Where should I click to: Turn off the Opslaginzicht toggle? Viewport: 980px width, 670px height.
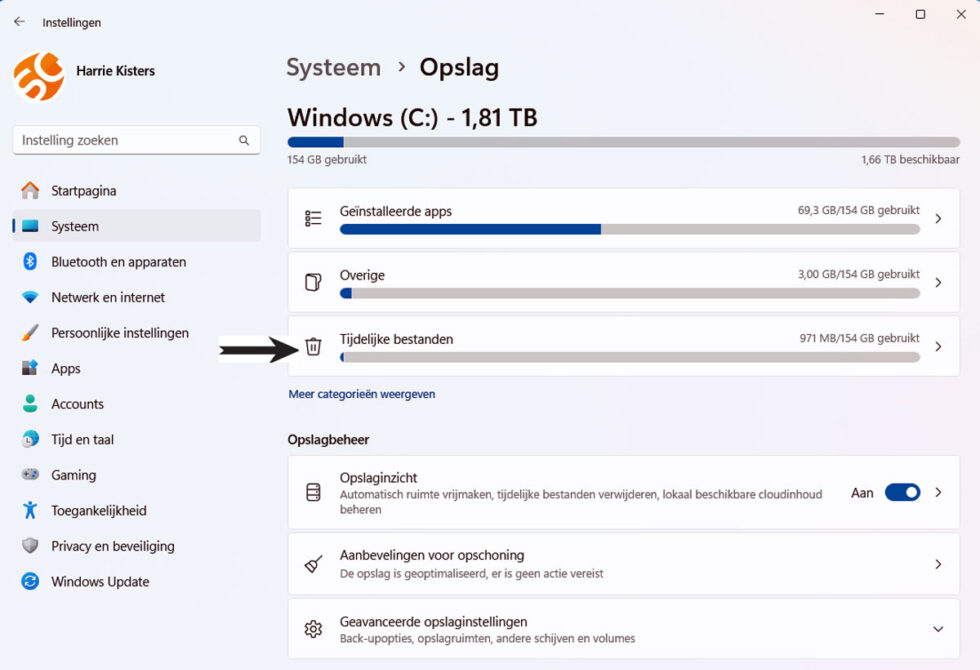point(902,492)
